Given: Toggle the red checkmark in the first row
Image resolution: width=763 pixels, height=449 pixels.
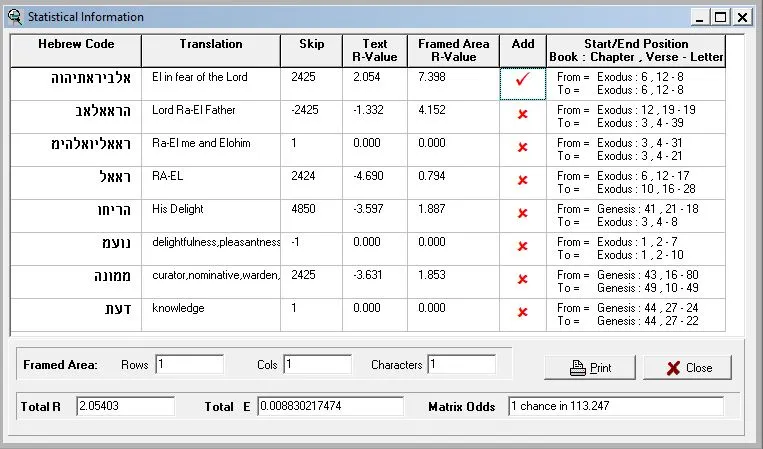Looking at the screenshot, I should coord(522,83).
